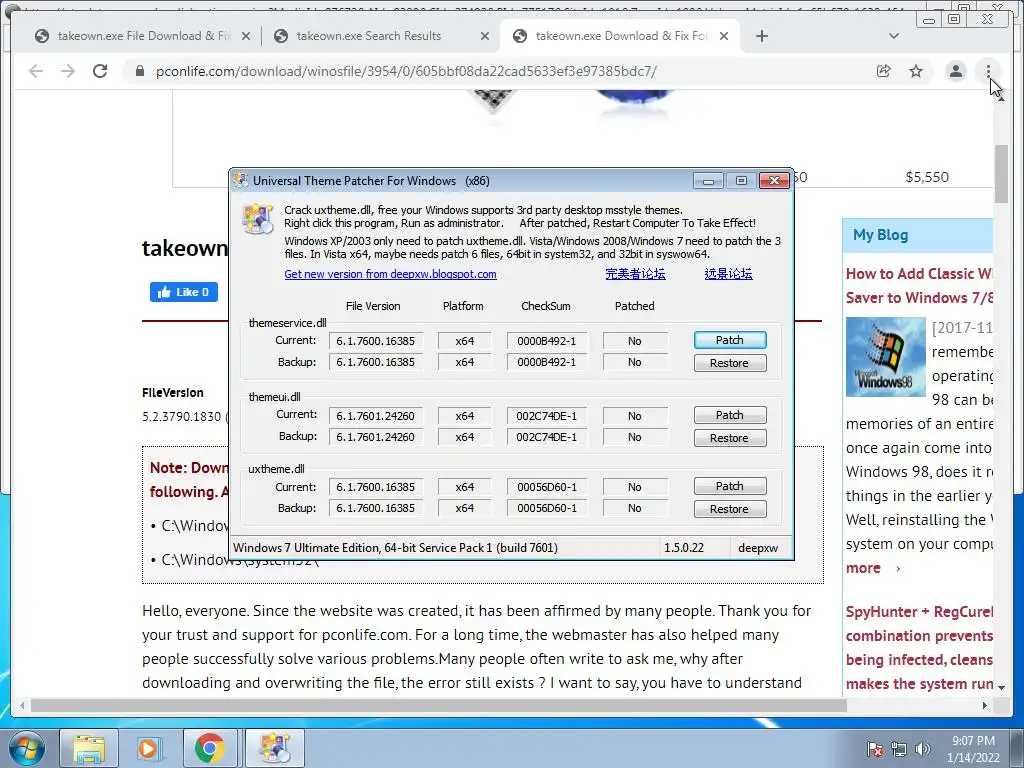The image size is (1024, 768).
Task: Click themeservice.dll current checksum 0000B492-1
Action: (546, 341)
